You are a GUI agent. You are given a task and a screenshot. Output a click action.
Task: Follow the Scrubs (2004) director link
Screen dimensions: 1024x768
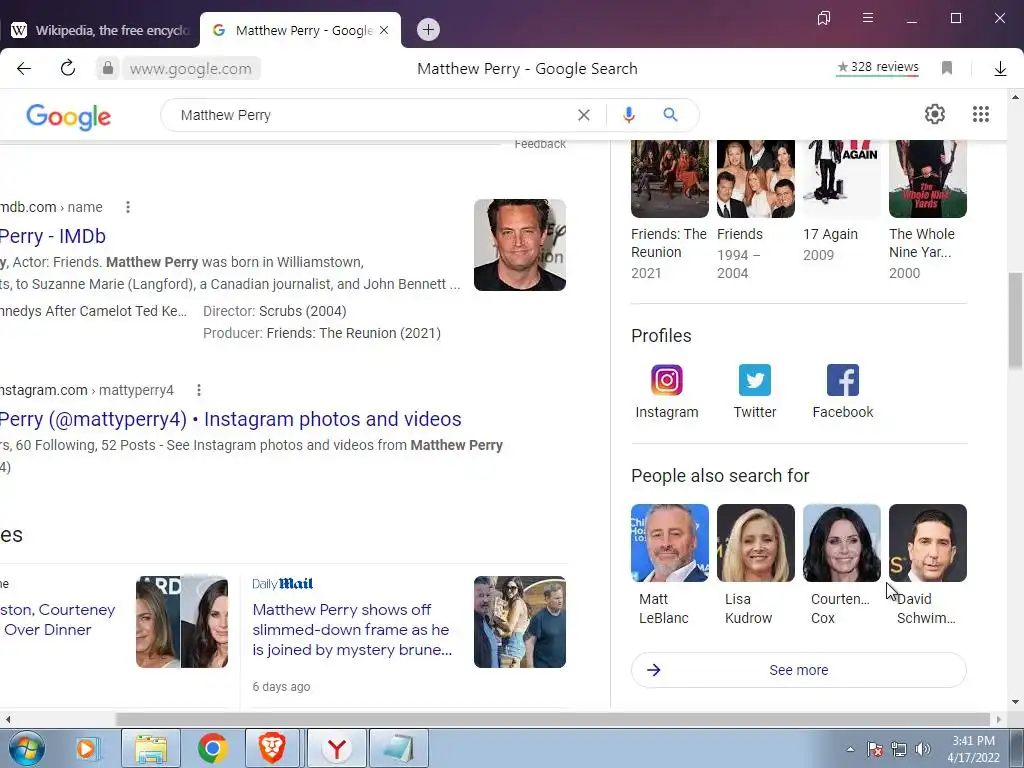coord(302,311)
